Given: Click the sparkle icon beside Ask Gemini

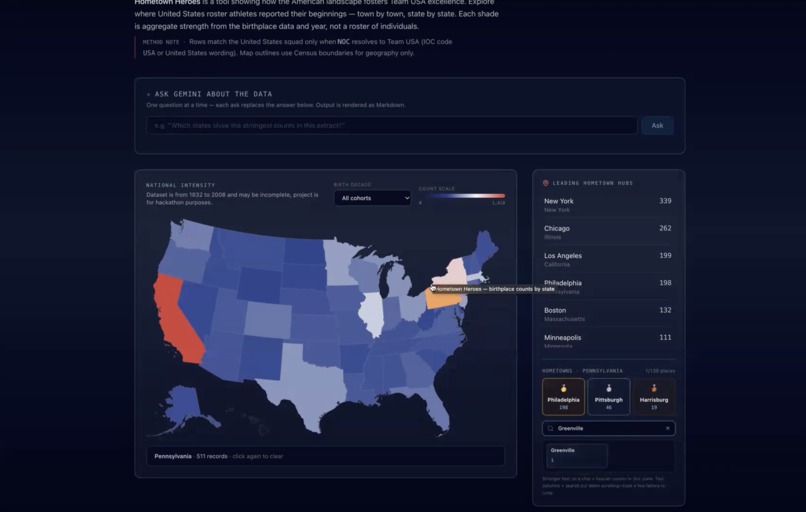Looking at the screenshot, I should click(x=149, y=95).
